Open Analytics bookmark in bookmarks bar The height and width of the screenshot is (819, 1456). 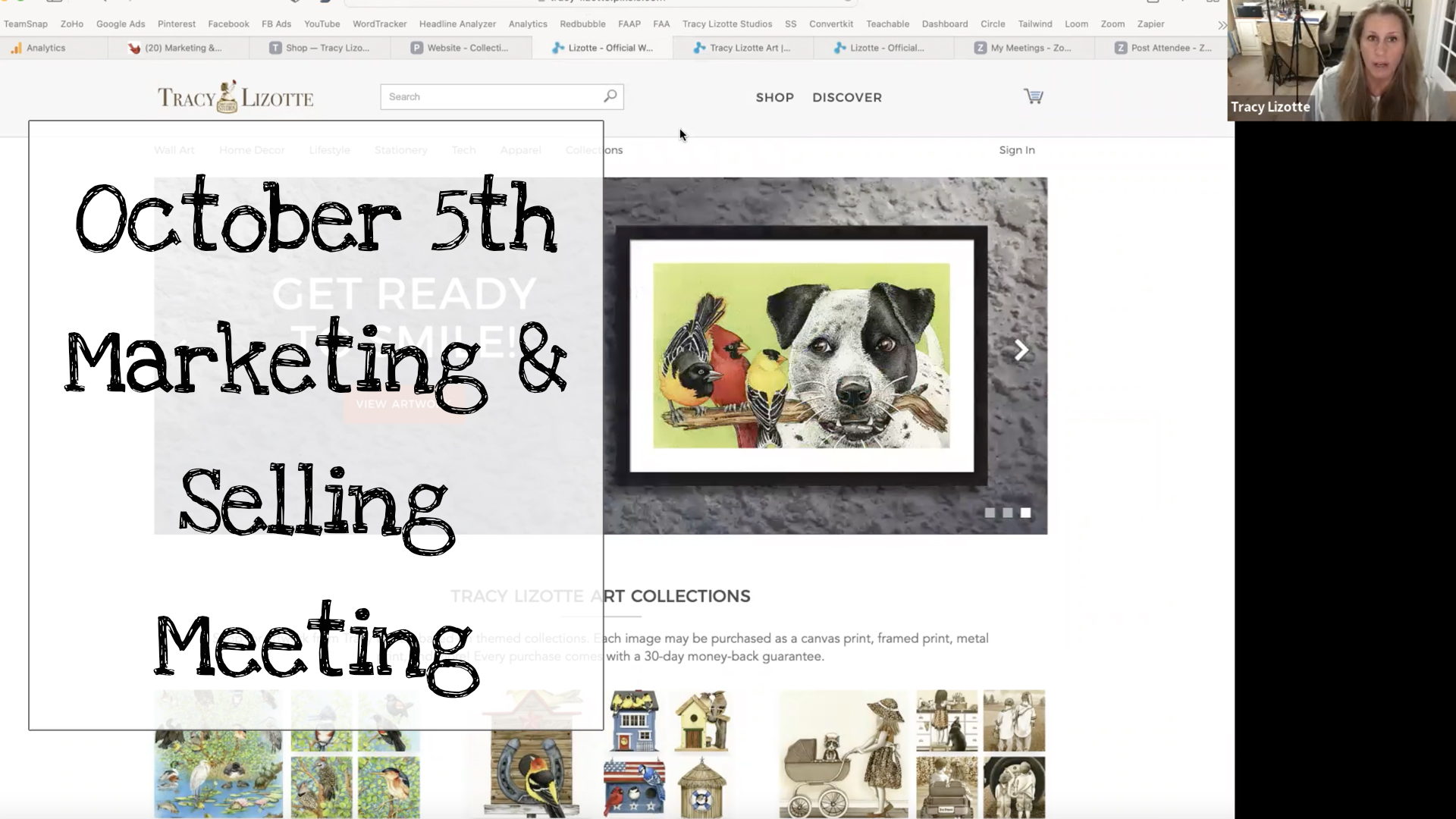coord(528,24)
